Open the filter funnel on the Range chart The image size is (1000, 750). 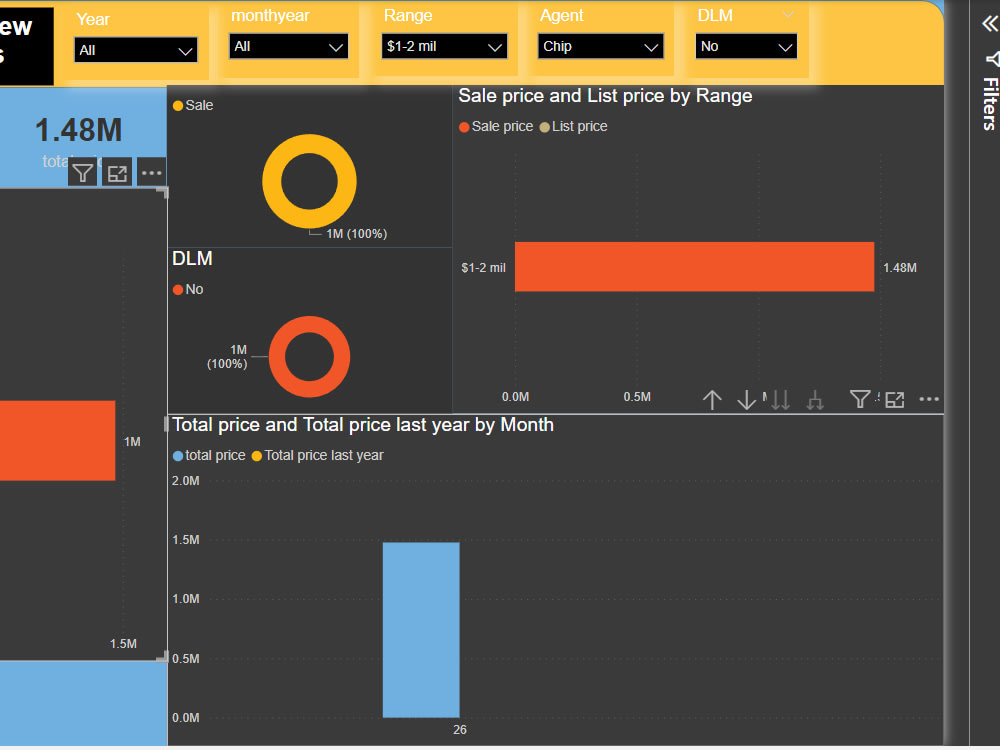pyautogui.click(x=860, y=399)
